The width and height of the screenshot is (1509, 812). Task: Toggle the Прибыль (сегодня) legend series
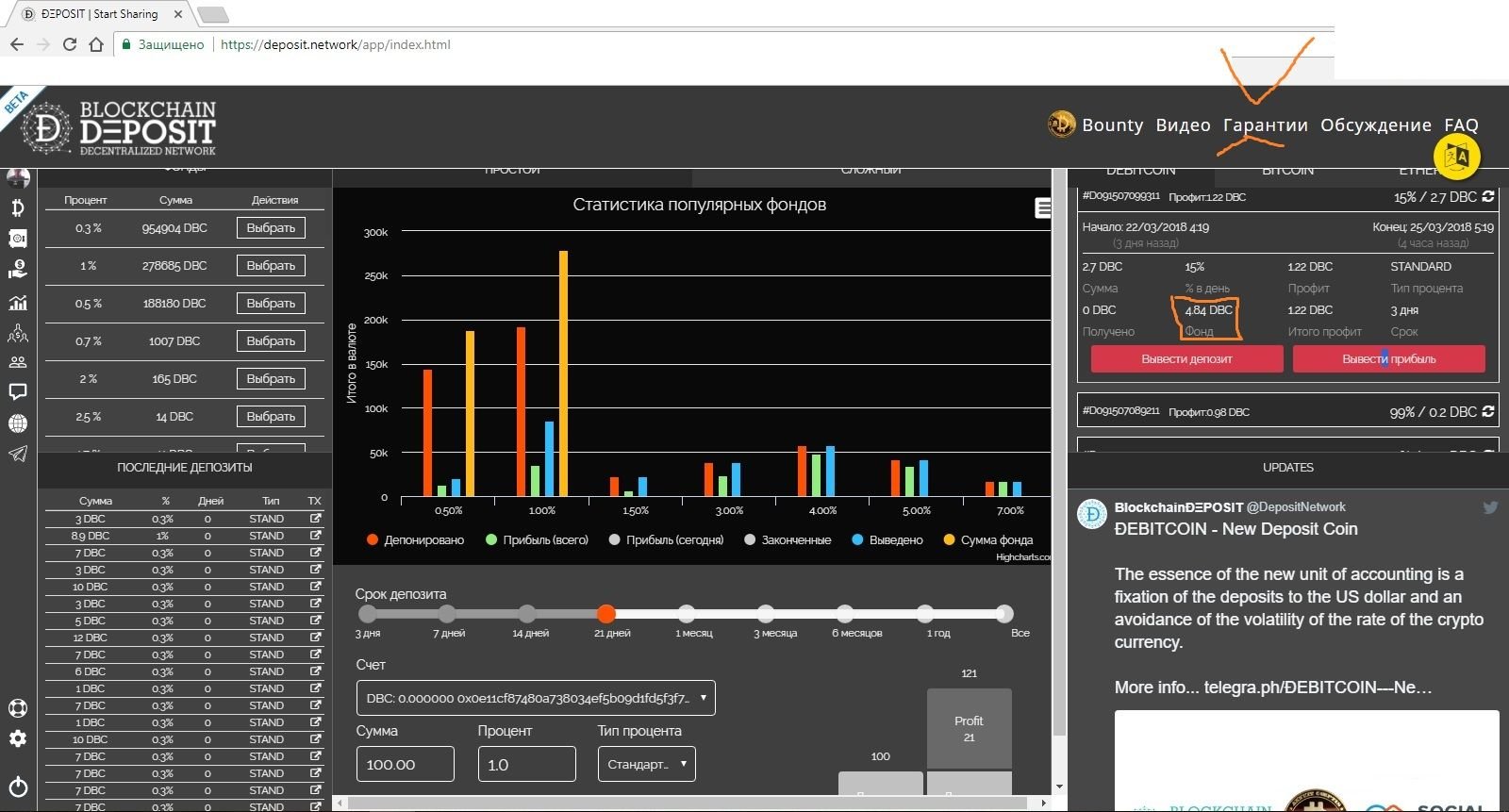(x=666, y=539)
